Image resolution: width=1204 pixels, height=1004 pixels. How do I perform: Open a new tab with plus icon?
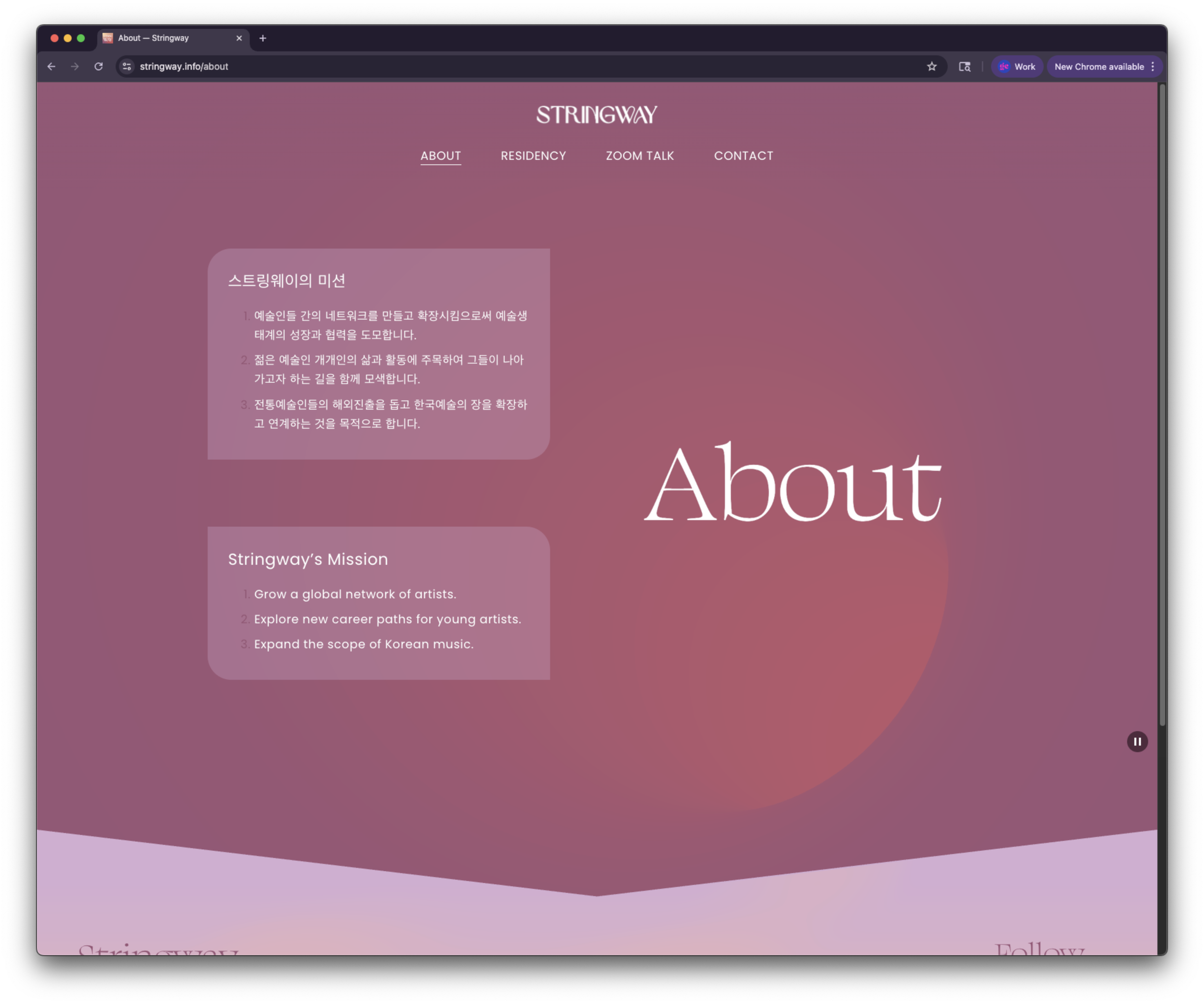click(x=262, y=39)
